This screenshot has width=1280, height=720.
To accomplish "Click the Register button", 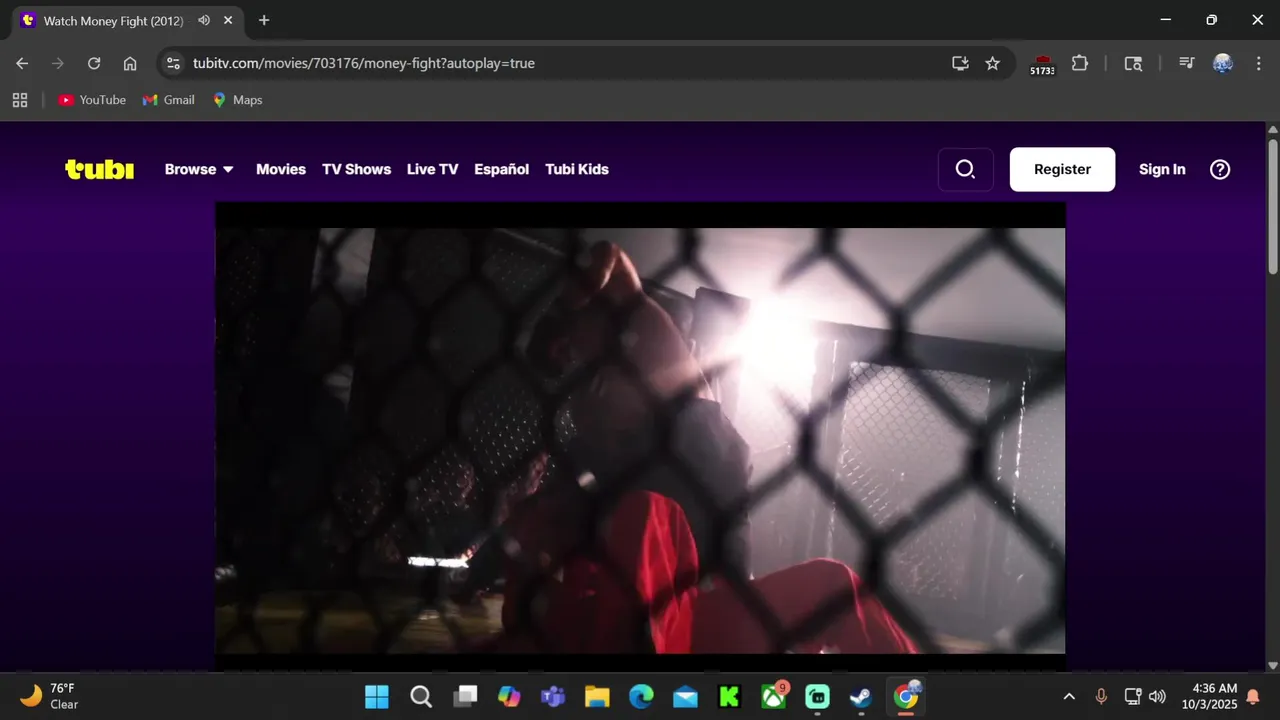I will [x=1062, y=169].
